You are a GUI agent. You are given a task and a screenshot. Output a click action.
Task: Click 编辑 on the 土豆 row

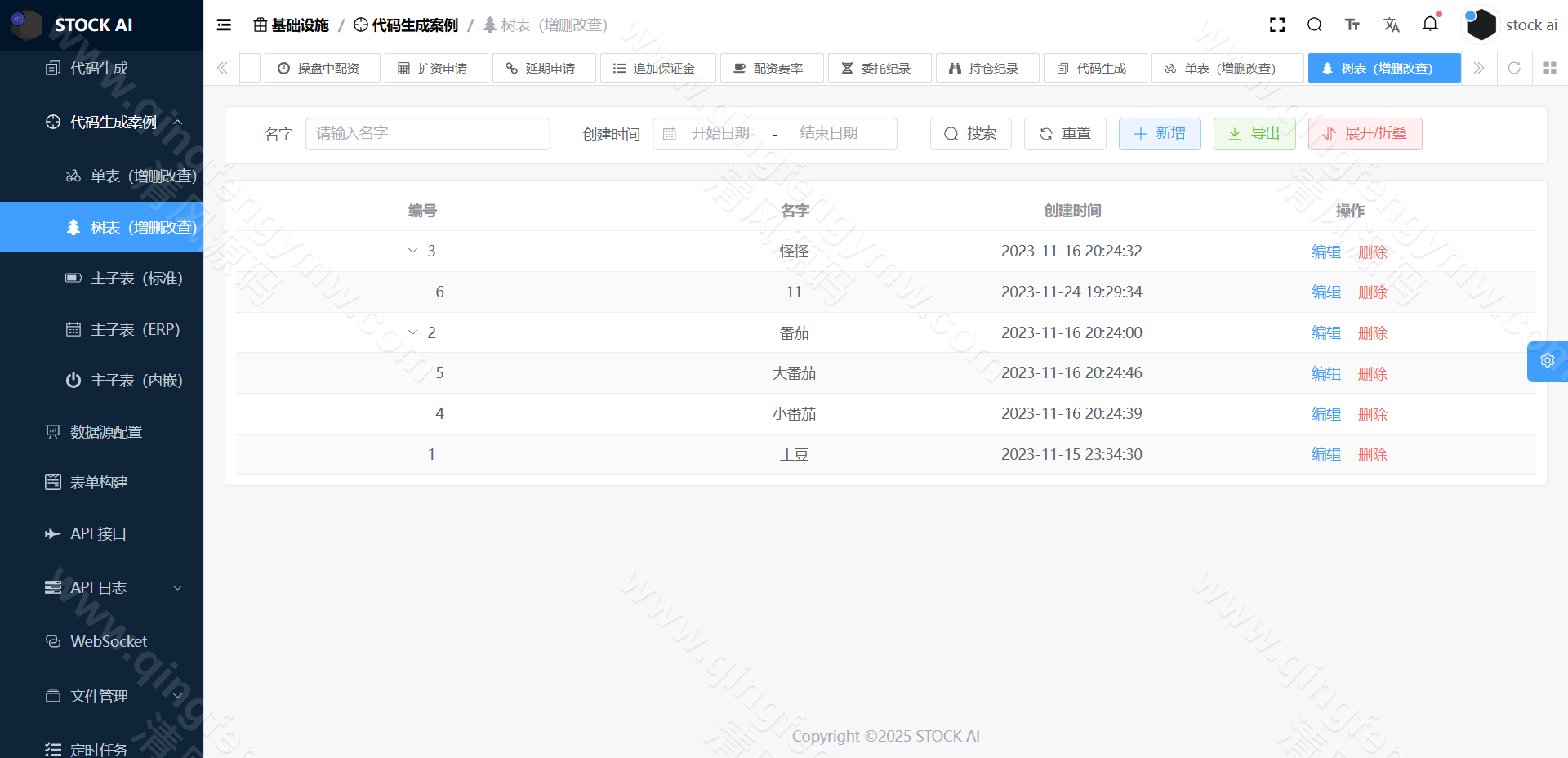point(1325,454)
